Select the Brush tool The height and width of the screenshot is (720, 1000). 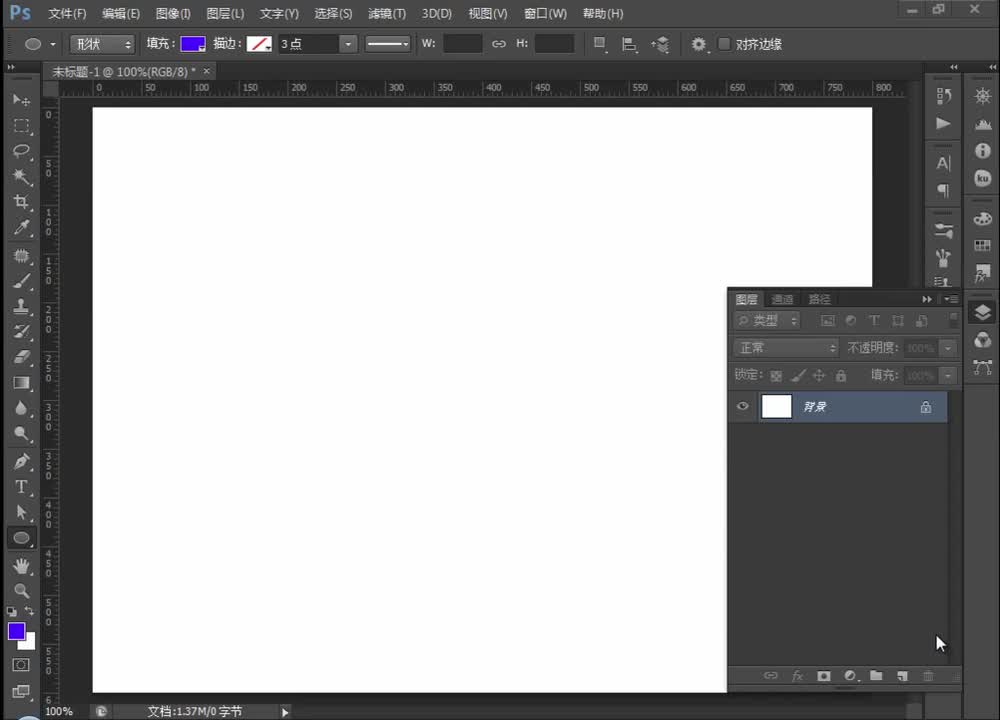(21, 281)
